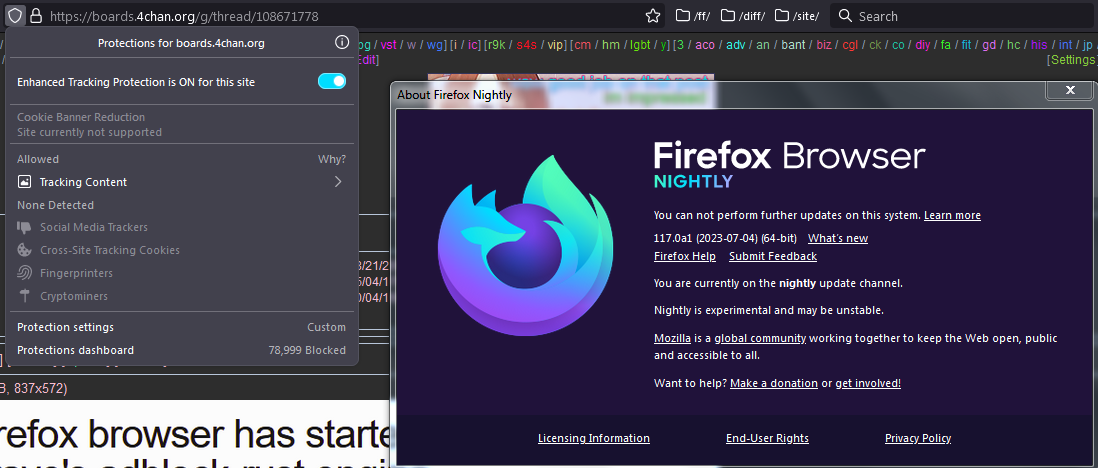Open the /diff/ bookmarks folder
1098x468 pixels.
[743, 15]
